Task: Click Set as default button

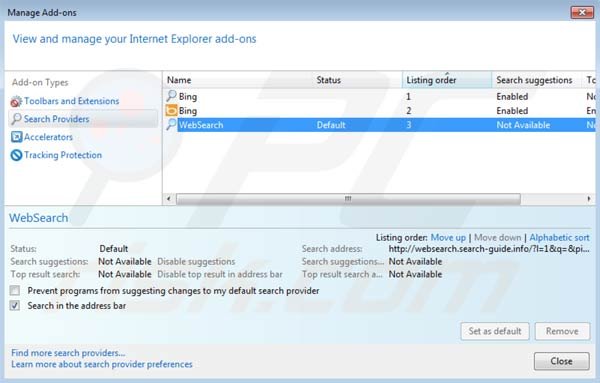Action: (x=495, y=331)
